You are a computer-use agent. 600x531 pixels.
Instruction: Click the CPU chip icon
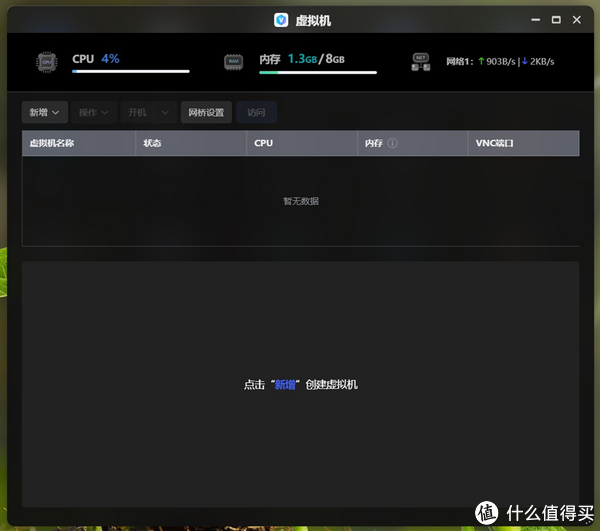pos(47,62)
